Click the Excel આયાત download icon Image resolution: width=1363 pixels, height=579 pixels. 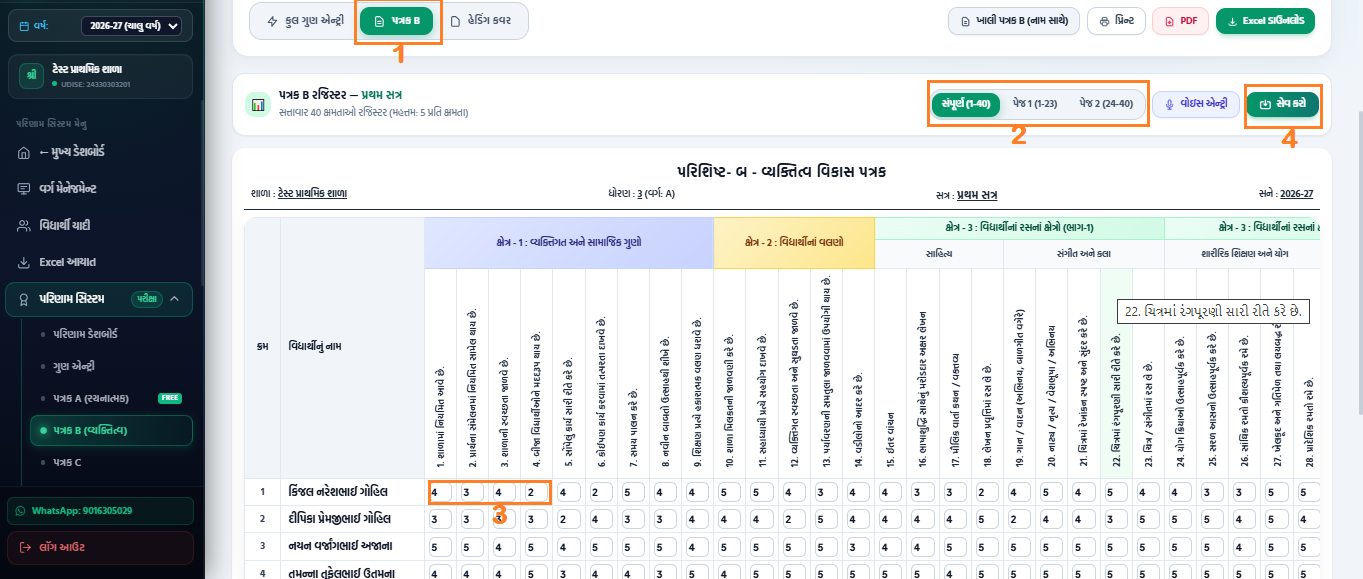[24, 262]
